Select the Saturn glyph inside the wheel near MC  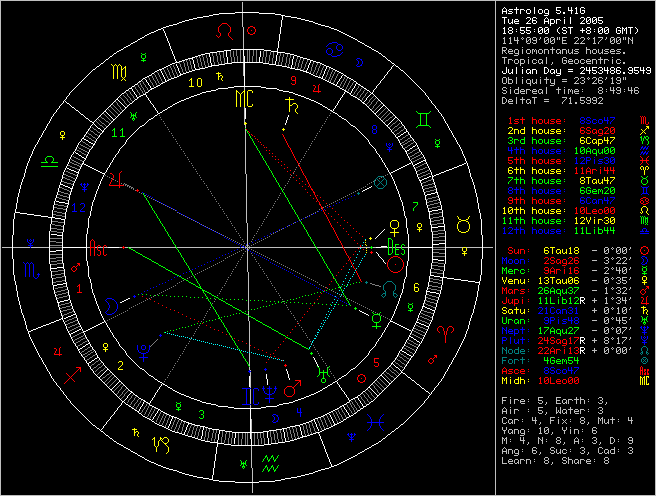pyautogui.click(x=293, y=104)
